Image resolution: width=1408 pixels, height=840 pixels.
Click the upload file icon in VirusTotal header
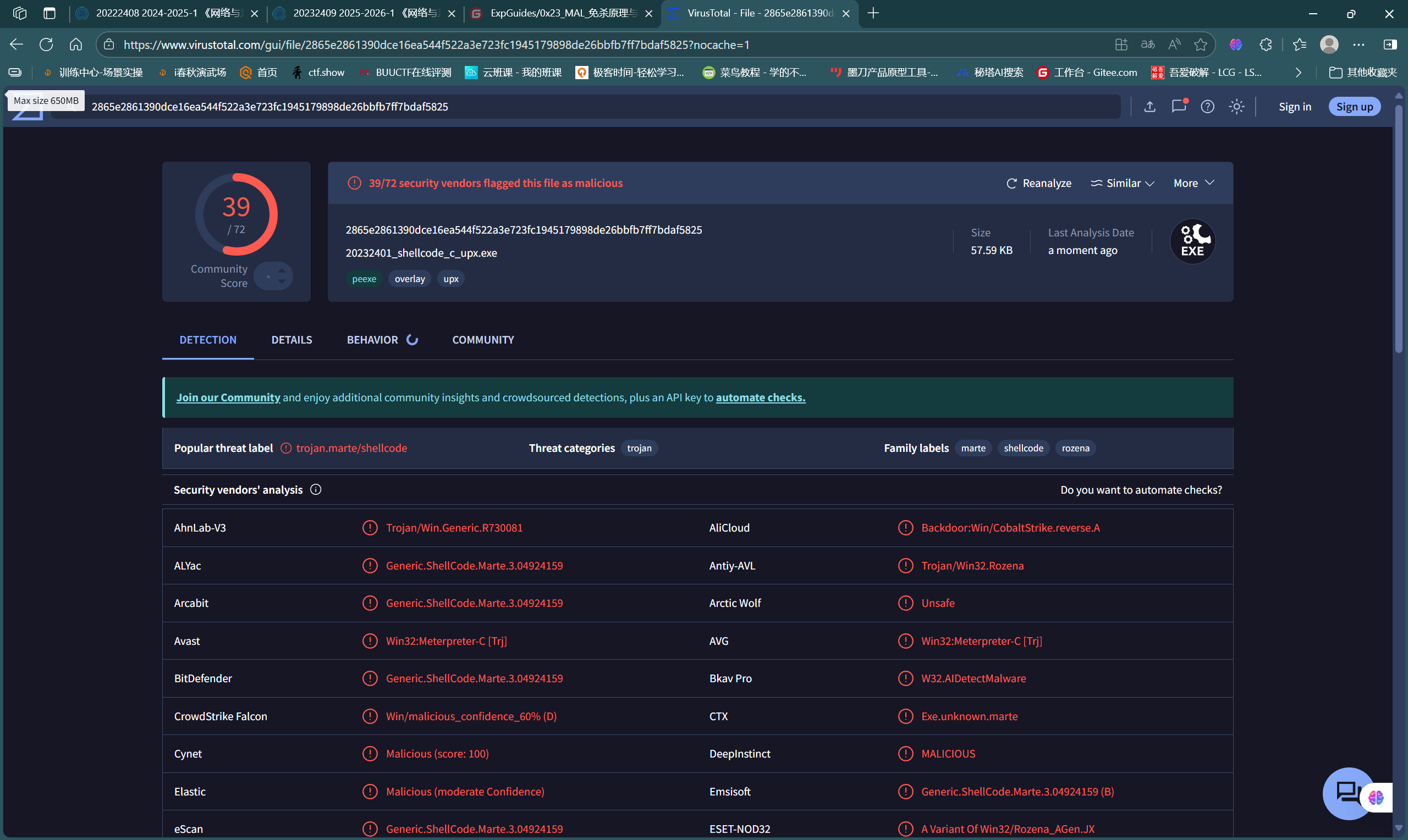tap(1149, 107)
